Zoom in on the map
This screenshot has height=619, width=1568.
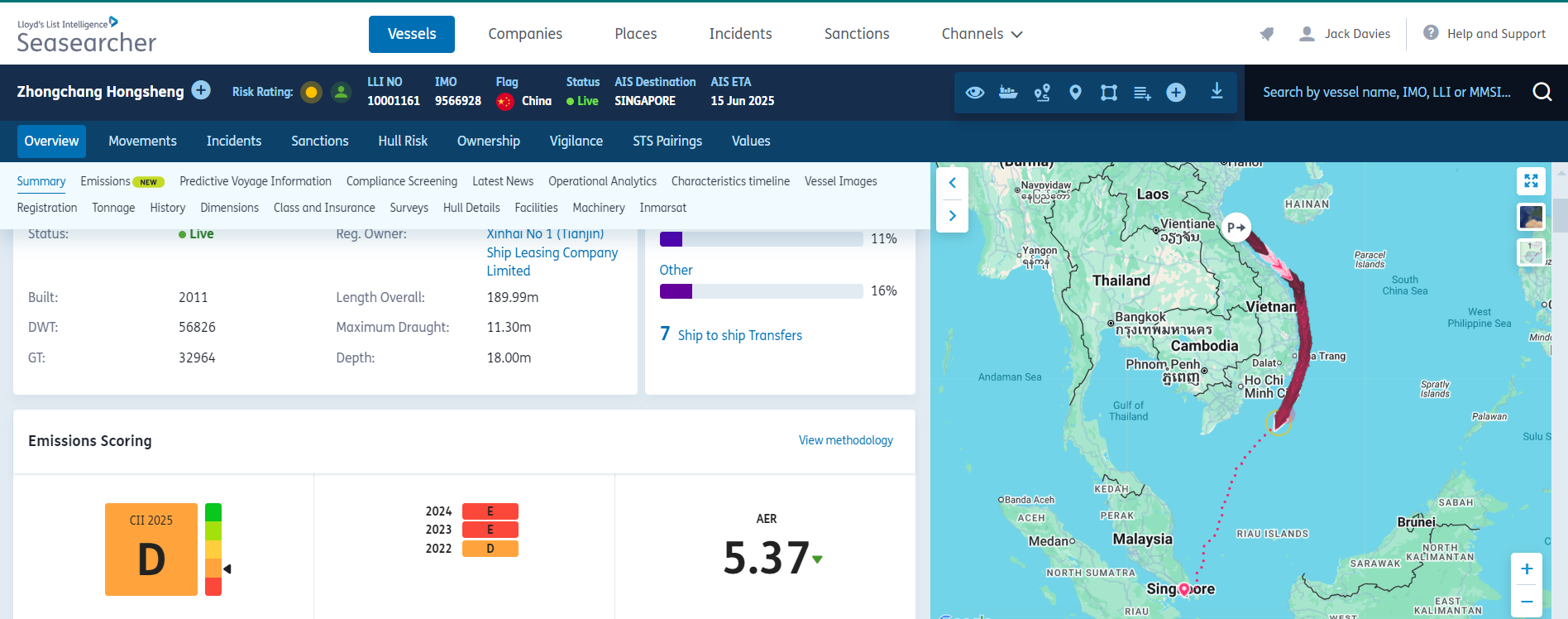pyautogui.click(x=1527, y=569)
